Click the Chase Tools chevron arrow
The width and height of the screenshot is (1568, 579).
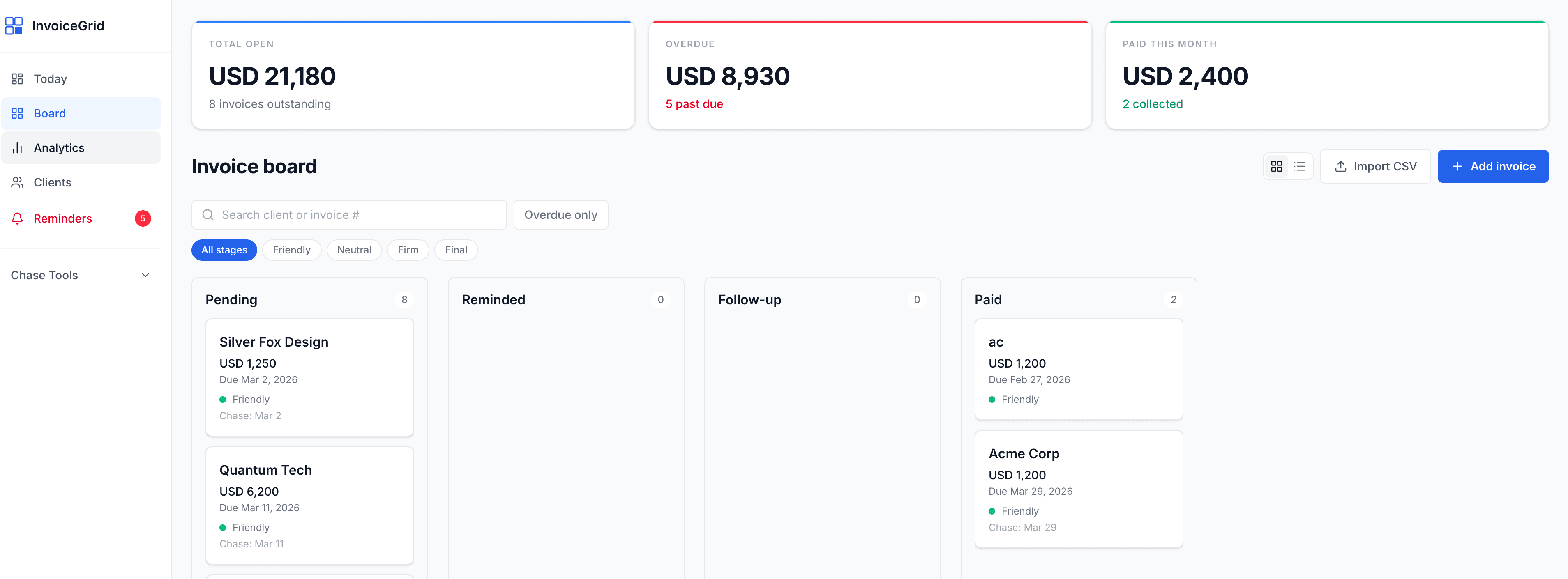(145, 275)
